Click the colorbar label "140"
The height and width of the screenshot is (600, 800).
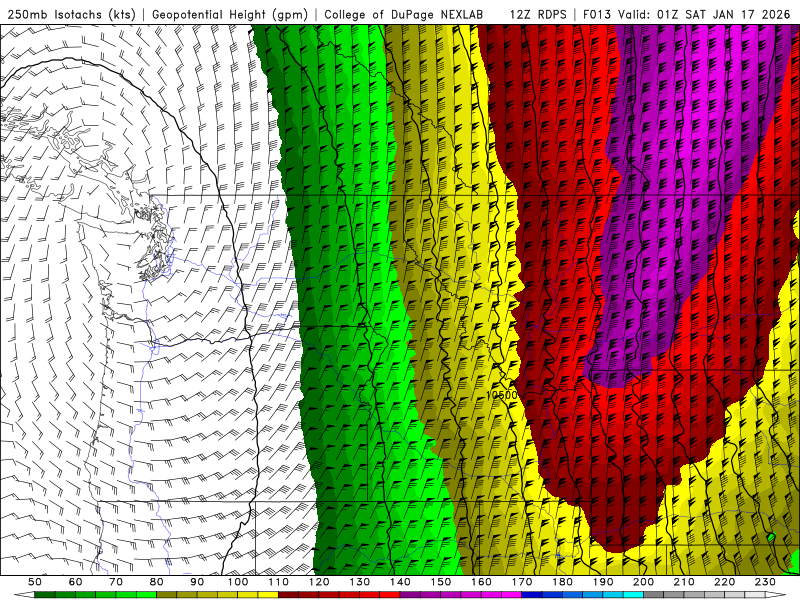(400, 582)
